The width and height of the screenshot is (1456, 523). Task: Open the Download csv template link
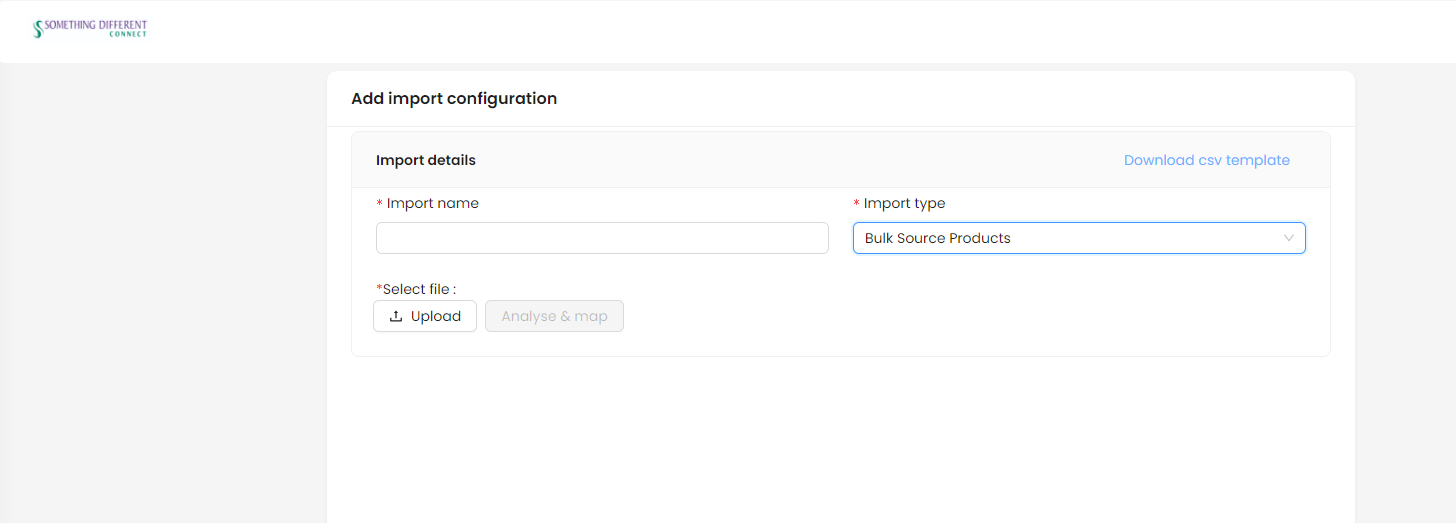1207,160
